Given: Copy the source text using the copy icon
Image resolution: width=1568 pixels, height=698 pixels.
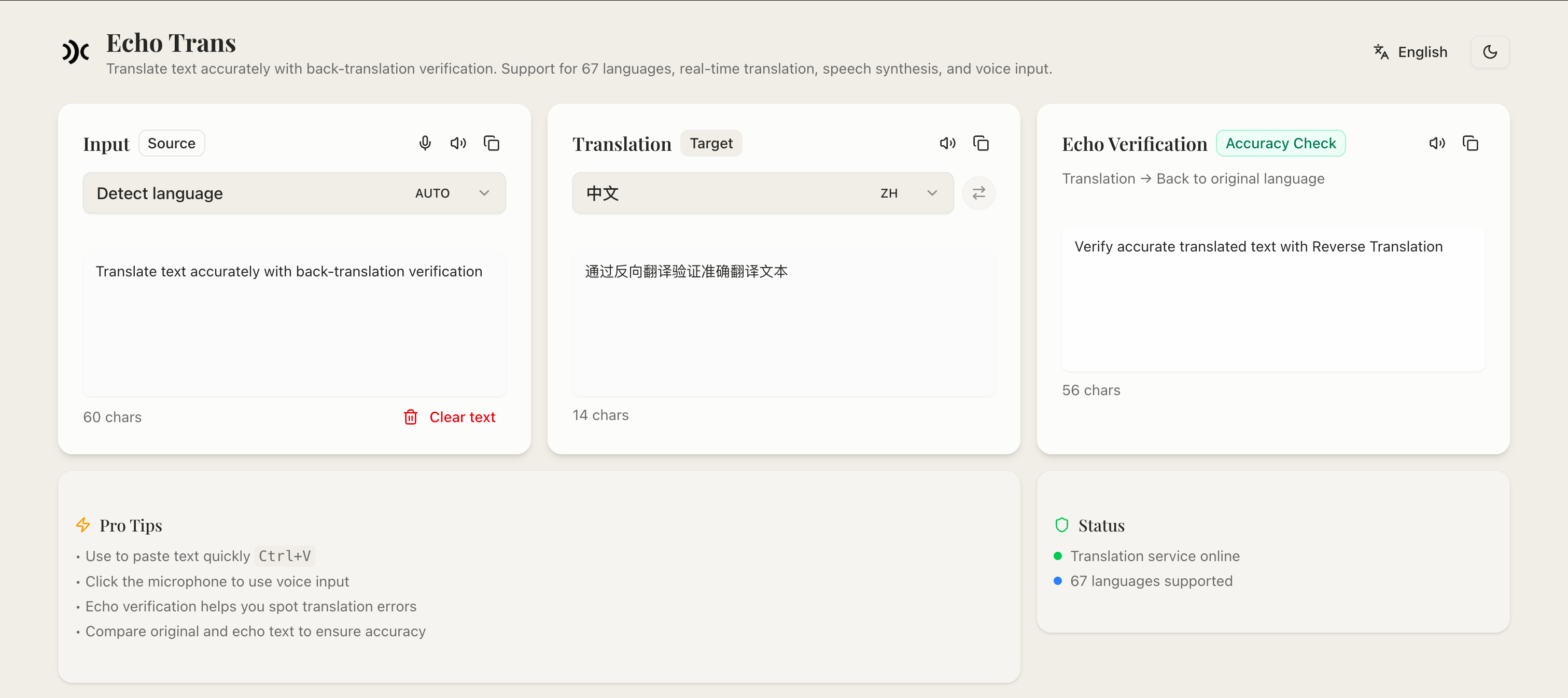Looking at the screenshot, I should pos(492,143).
